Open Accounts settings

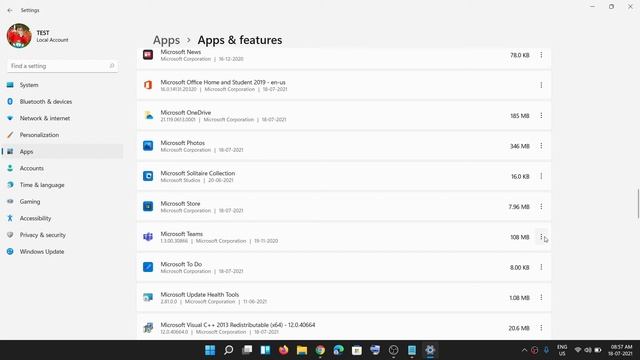62,168
